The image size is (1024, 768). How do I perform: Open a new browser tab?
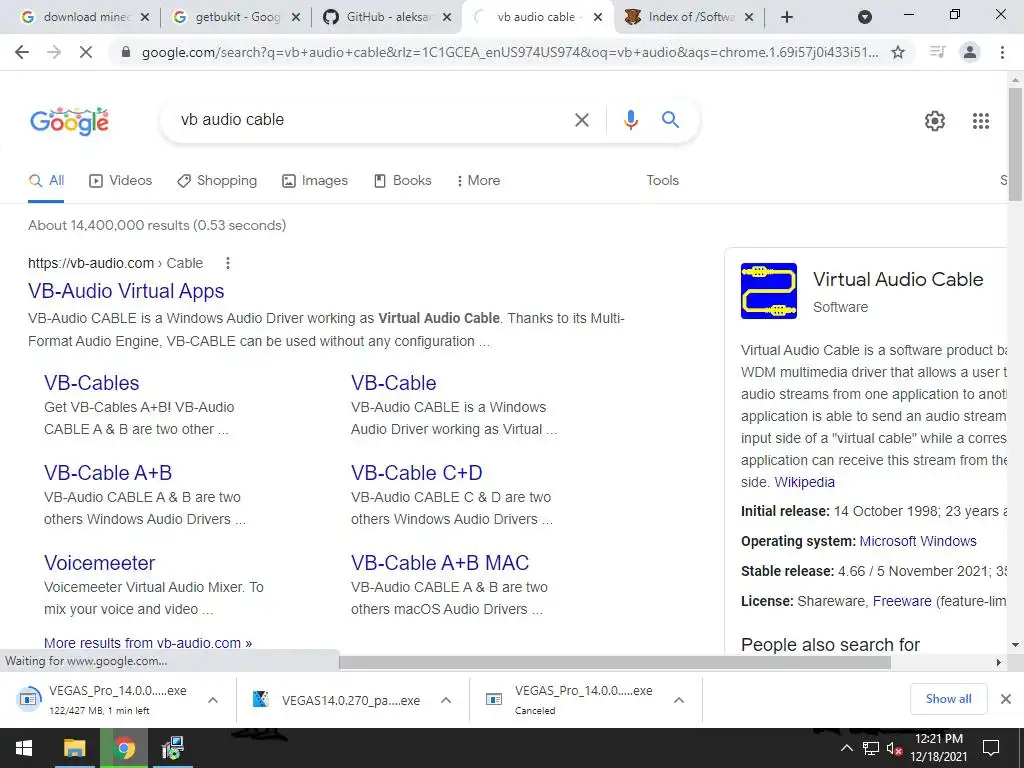786,18
